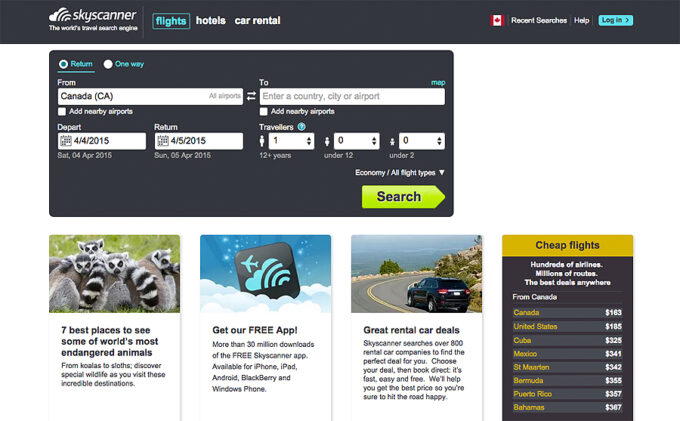Select Bermuda $355 flight row
The height and width of the screenshot is (421, 680).
point(567,381)
